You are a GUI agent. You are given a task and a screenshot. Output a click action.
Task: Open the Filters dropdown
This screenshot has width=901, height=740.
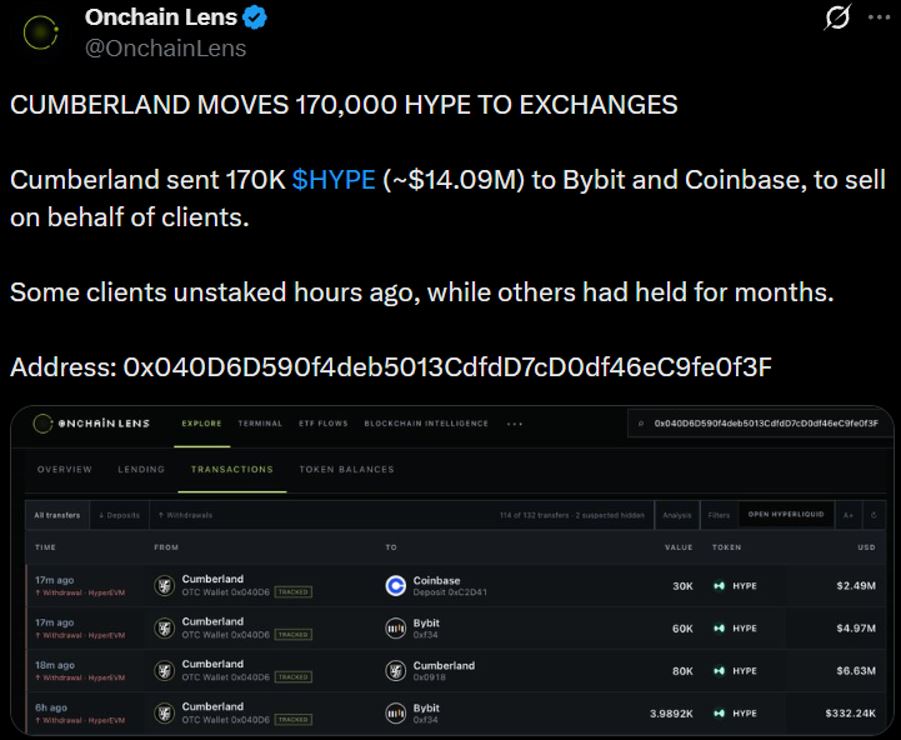[x=719, y=515]
